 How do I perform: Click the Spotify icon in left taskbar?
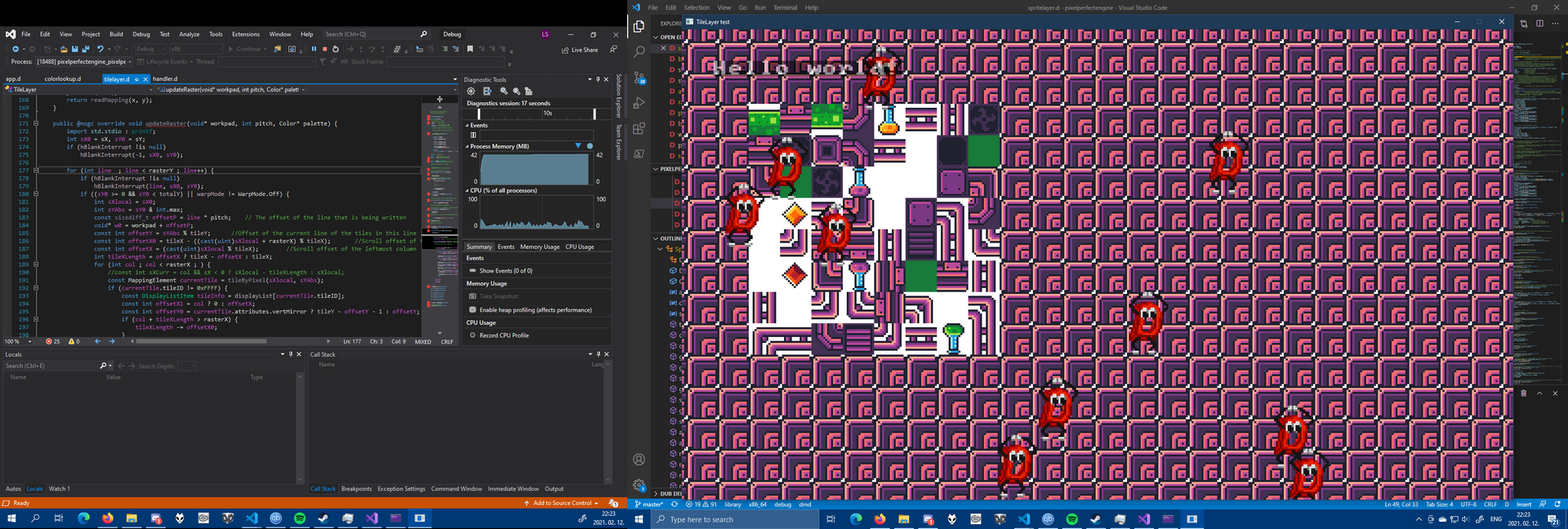click(x=300, y=518)
